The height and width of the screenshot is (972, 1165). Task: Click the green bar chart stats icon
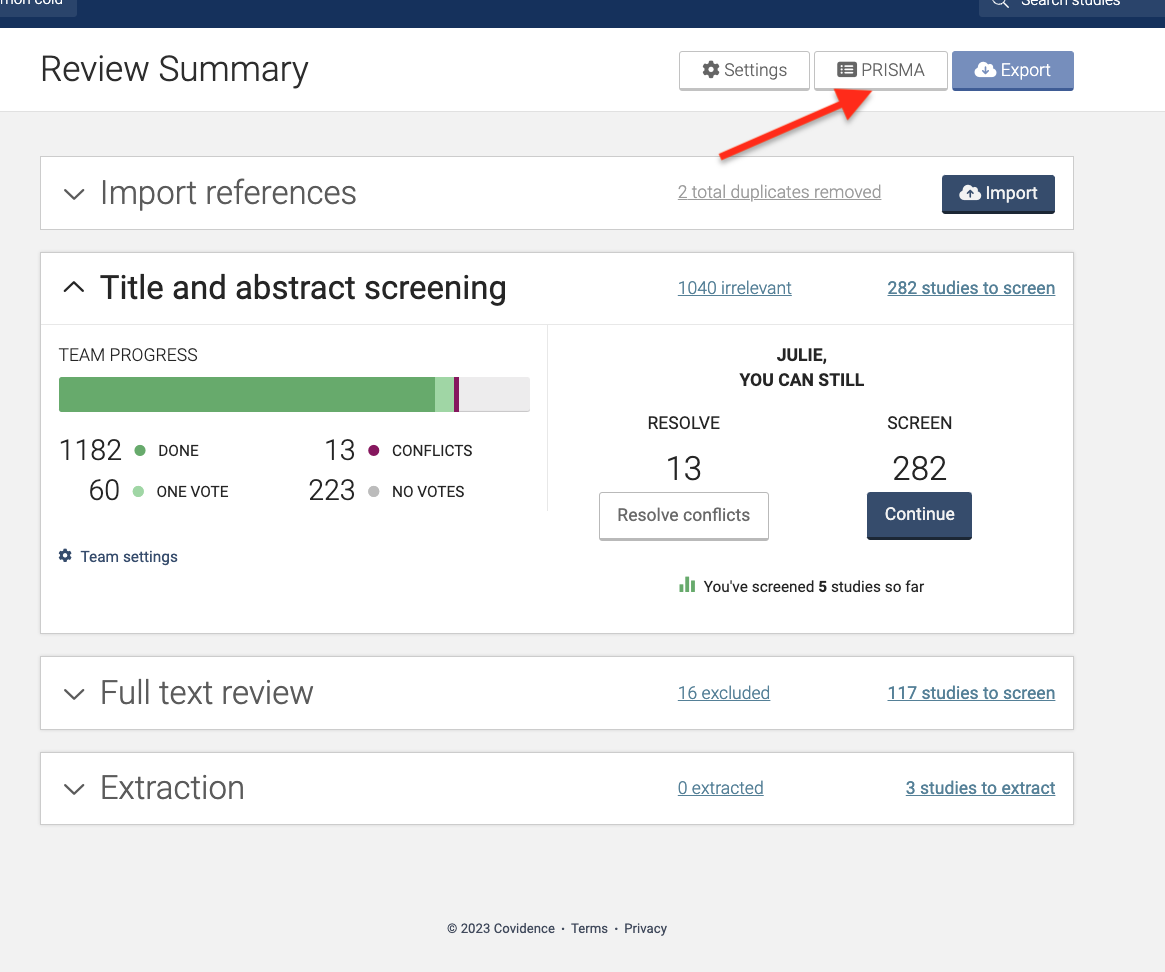click(x=687, y=585)
